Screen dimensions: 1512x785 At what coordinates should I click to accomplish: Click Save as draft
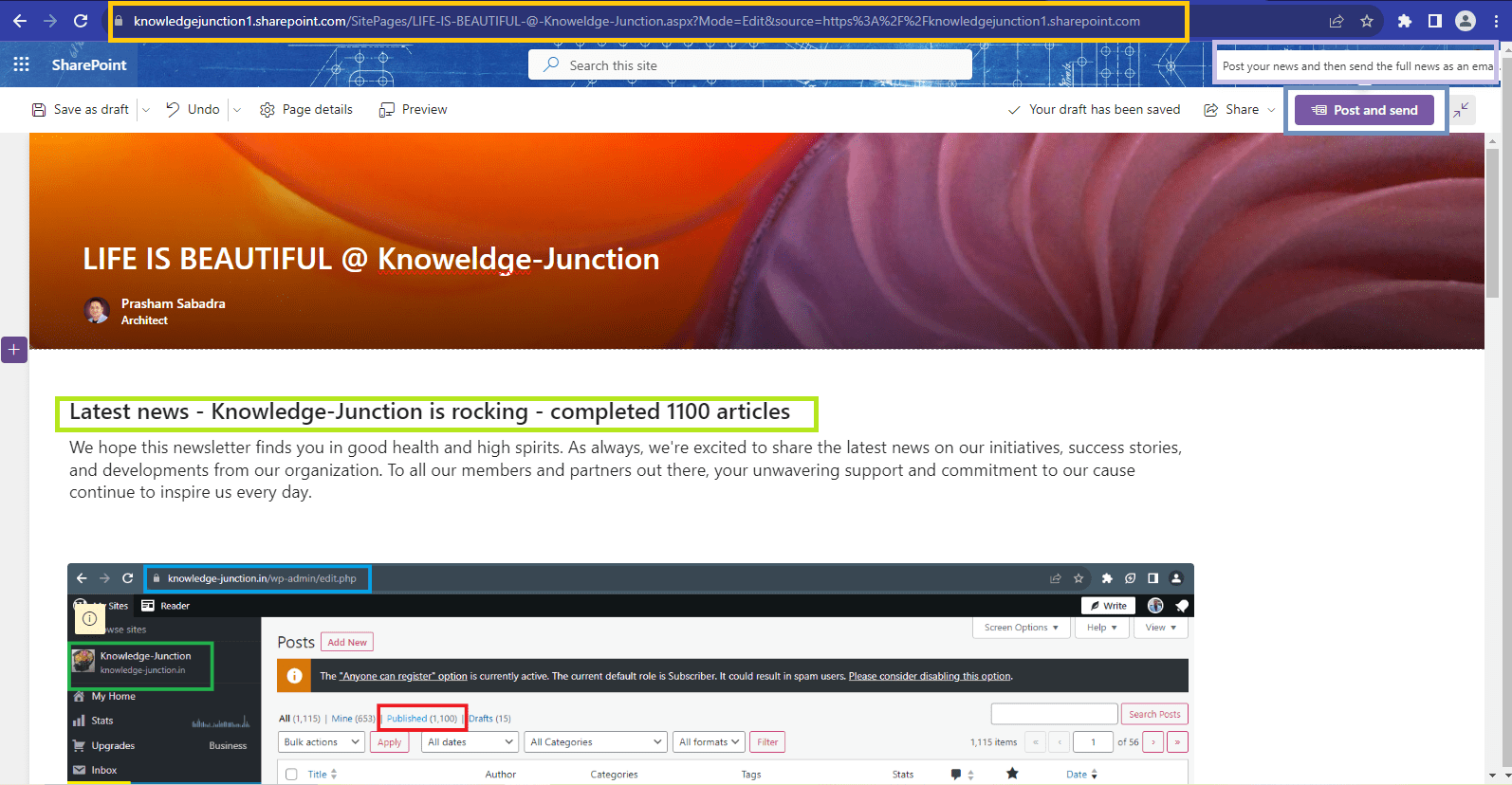coord(81,110)
